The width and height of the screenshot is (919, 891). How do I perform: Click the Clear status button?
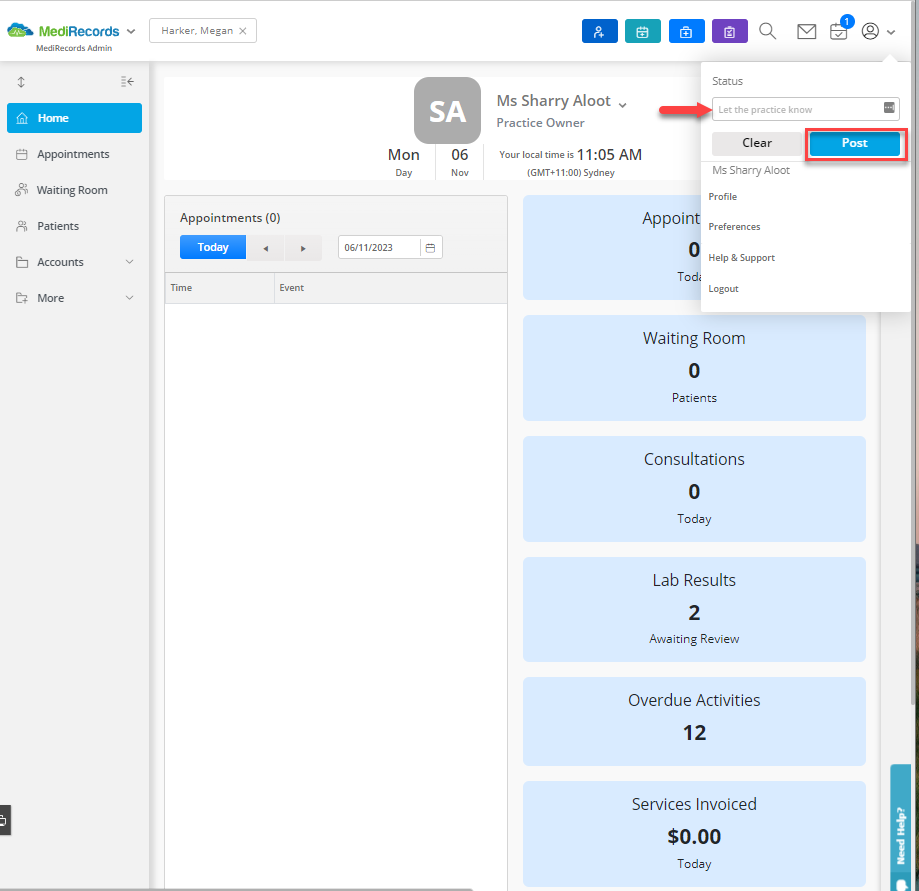click(757, 143)
